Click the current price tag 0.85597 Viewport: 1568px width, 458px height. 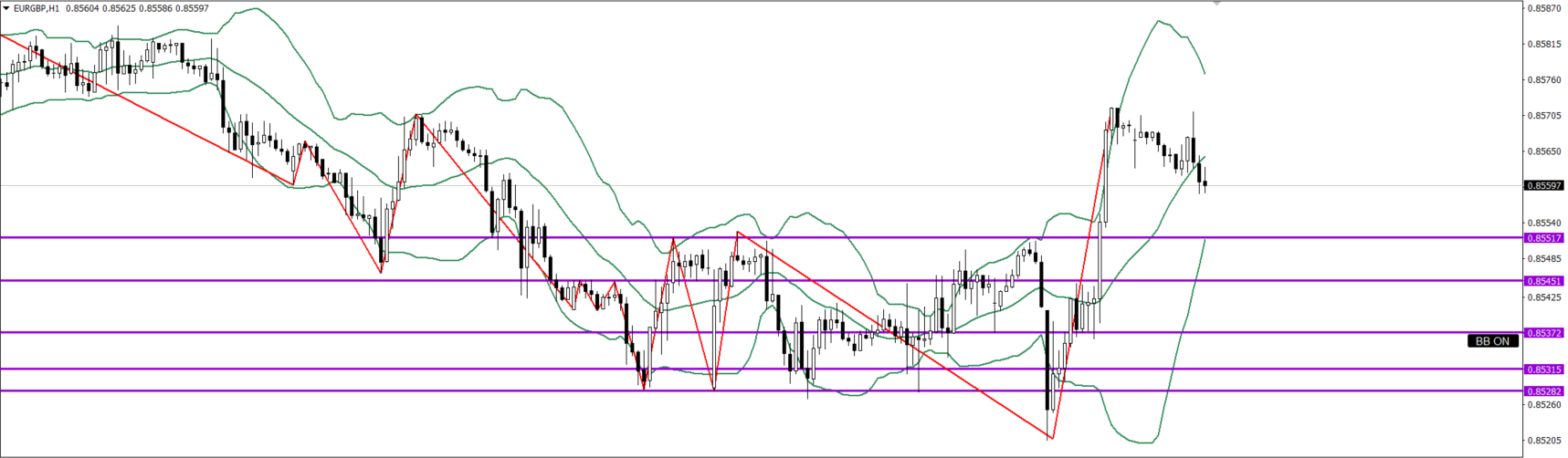[x=1543, y=186]
